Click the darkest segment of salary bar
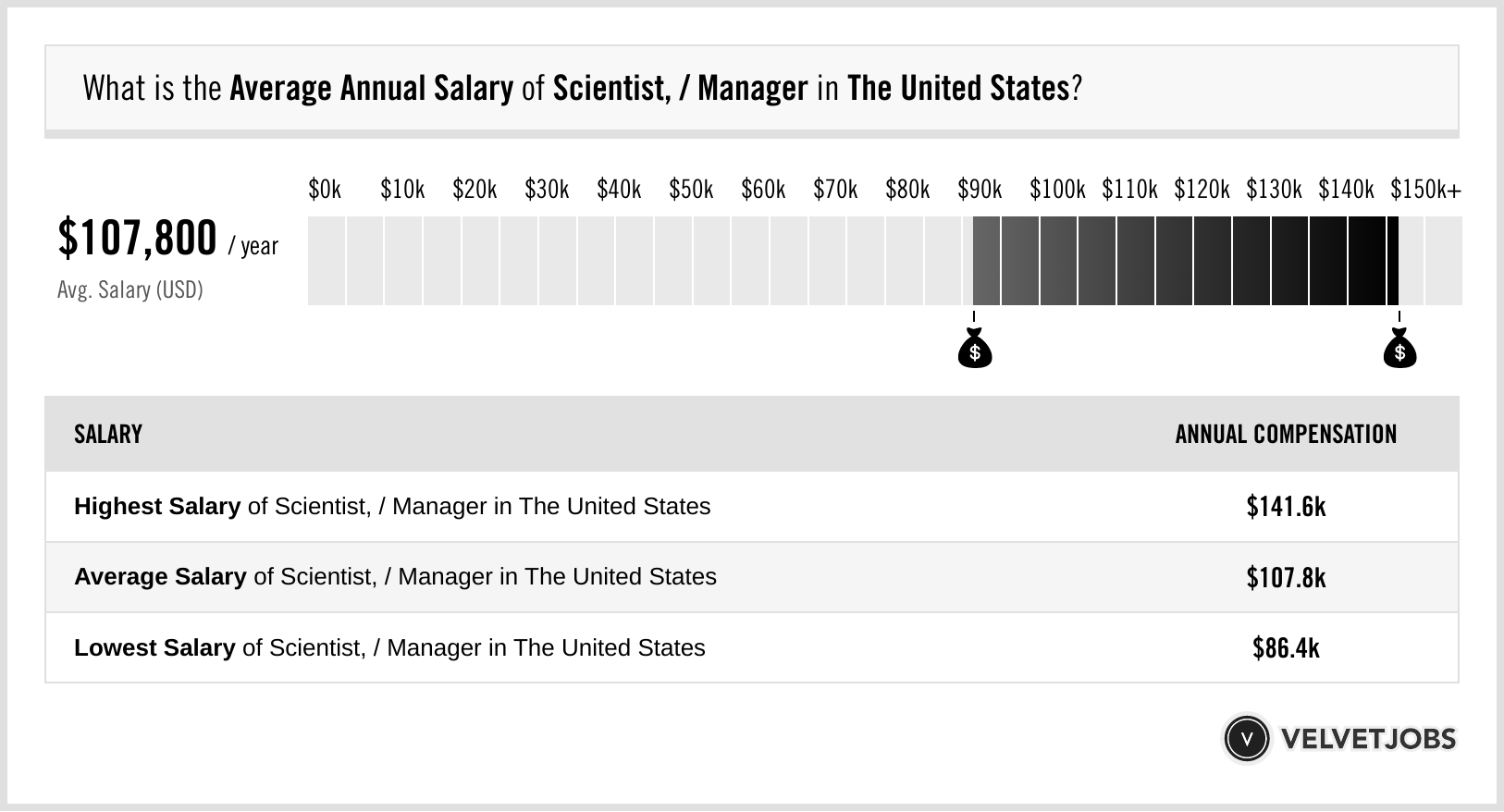1504x812 pixels. [1391, 261]
